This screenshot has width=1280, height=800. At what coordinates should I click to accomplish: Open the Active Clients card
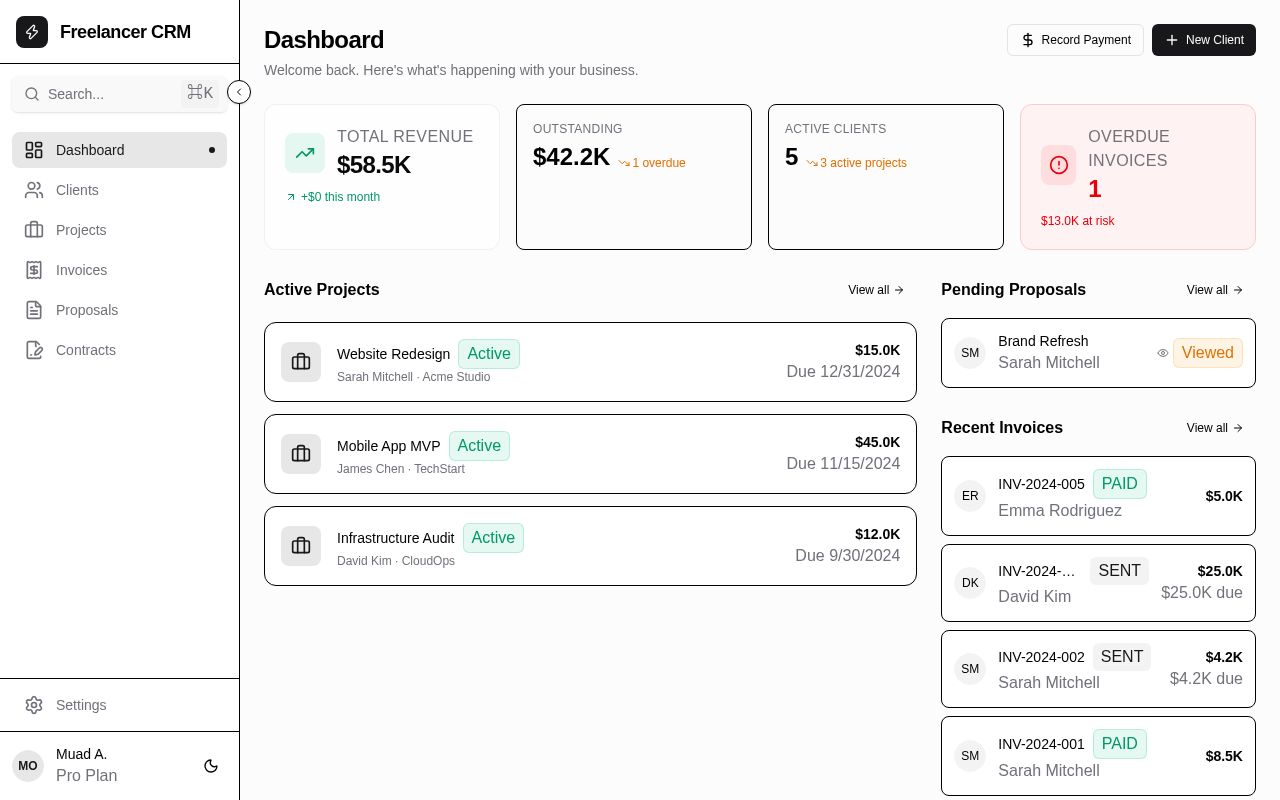[x=886, y=177]
